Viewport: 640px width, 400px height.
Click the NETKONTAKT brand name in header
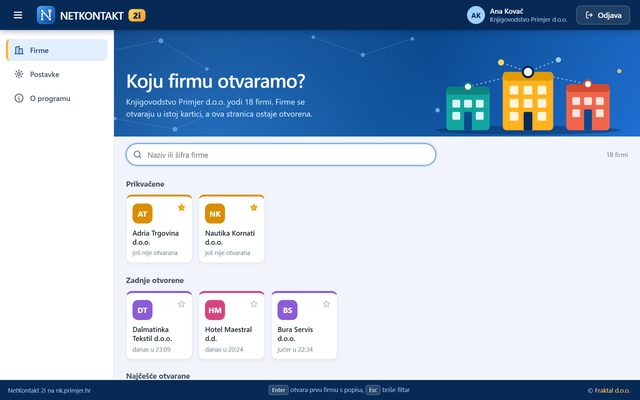(x=91, y=16)
